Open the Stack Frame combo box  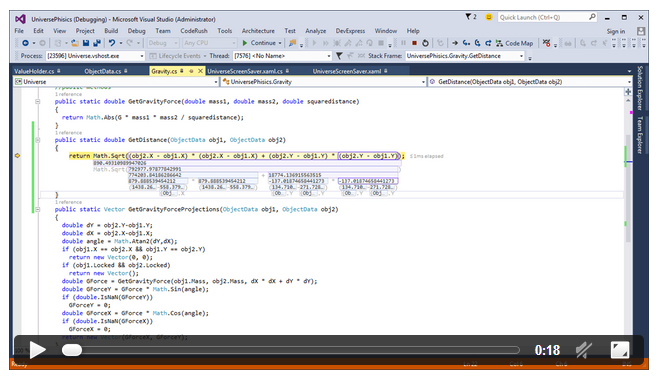tap(465, 56)
